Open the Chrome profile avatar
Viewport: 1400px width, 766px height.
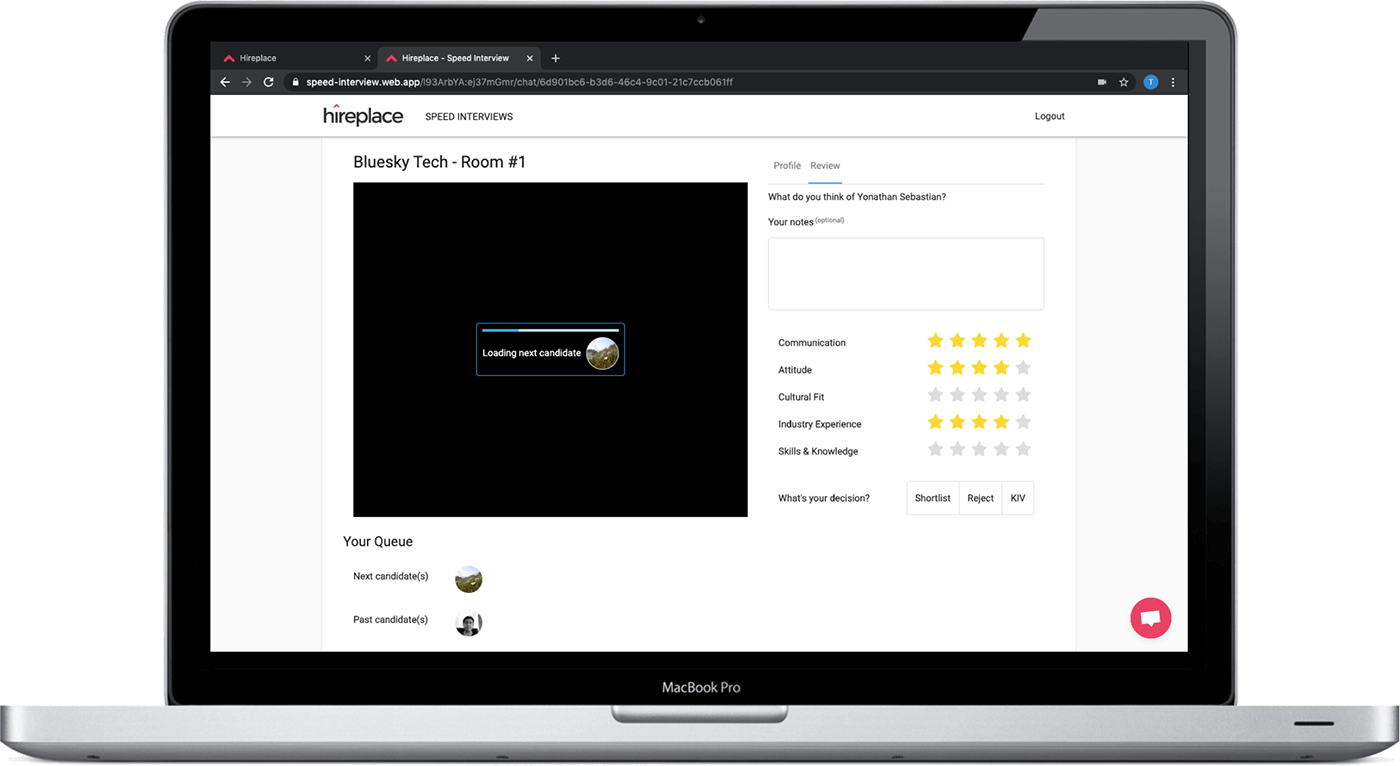click(x=1150, y=82)
